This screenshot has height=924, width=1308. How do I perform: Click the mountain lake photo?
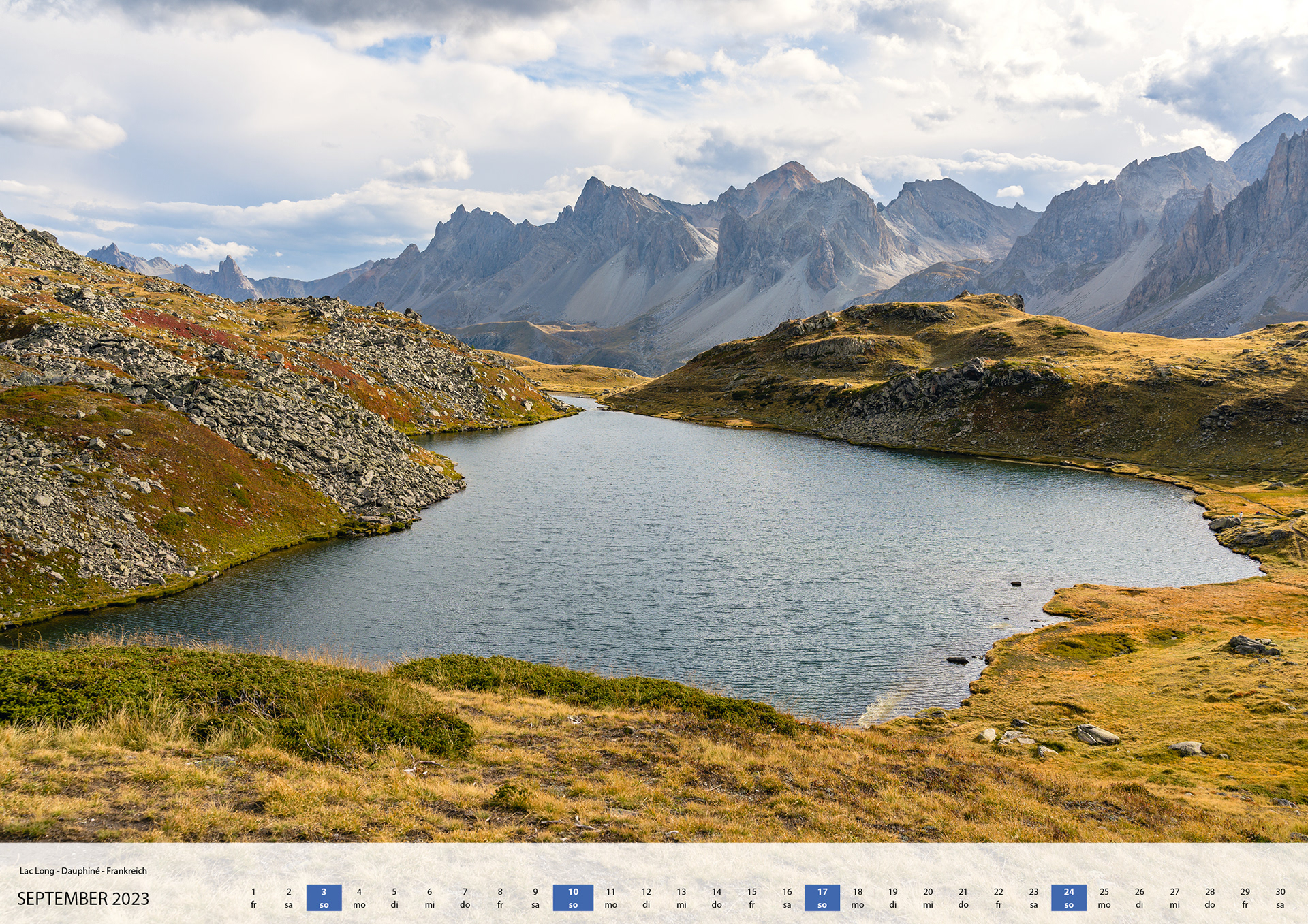[654, 421]
